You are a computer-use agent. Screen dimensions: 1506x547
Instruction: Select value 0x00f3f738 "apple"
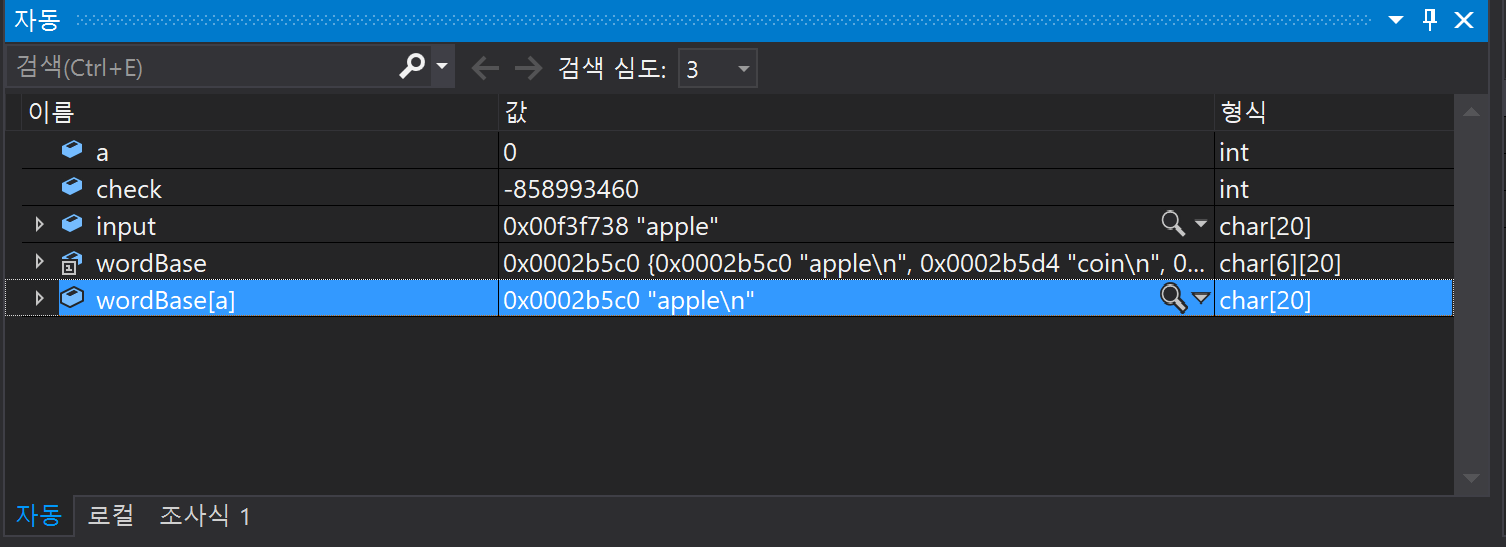coord(611,226)
